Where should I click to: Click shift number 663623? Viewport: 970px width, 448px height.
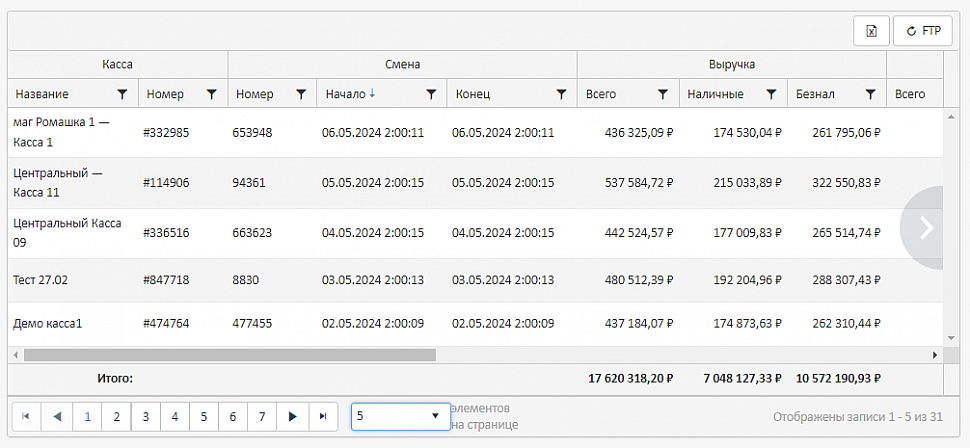pos(252,233)
